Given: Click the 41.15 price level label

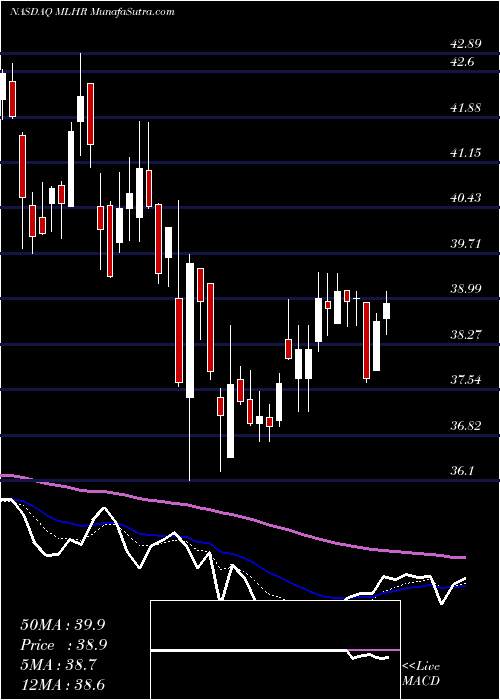Looking at the screenshot, I should (466, 153).
